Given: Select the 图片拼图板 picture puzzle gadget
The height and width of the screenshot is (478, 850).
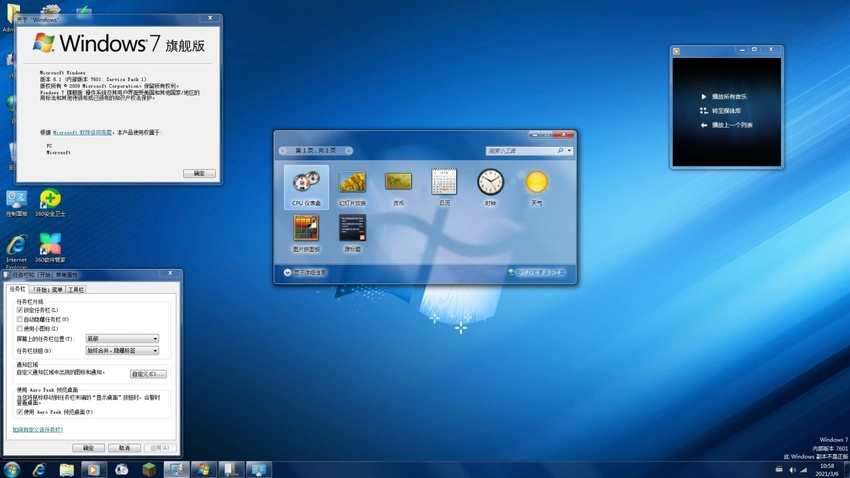Looking at the screenshot, I should click(306, 232).
